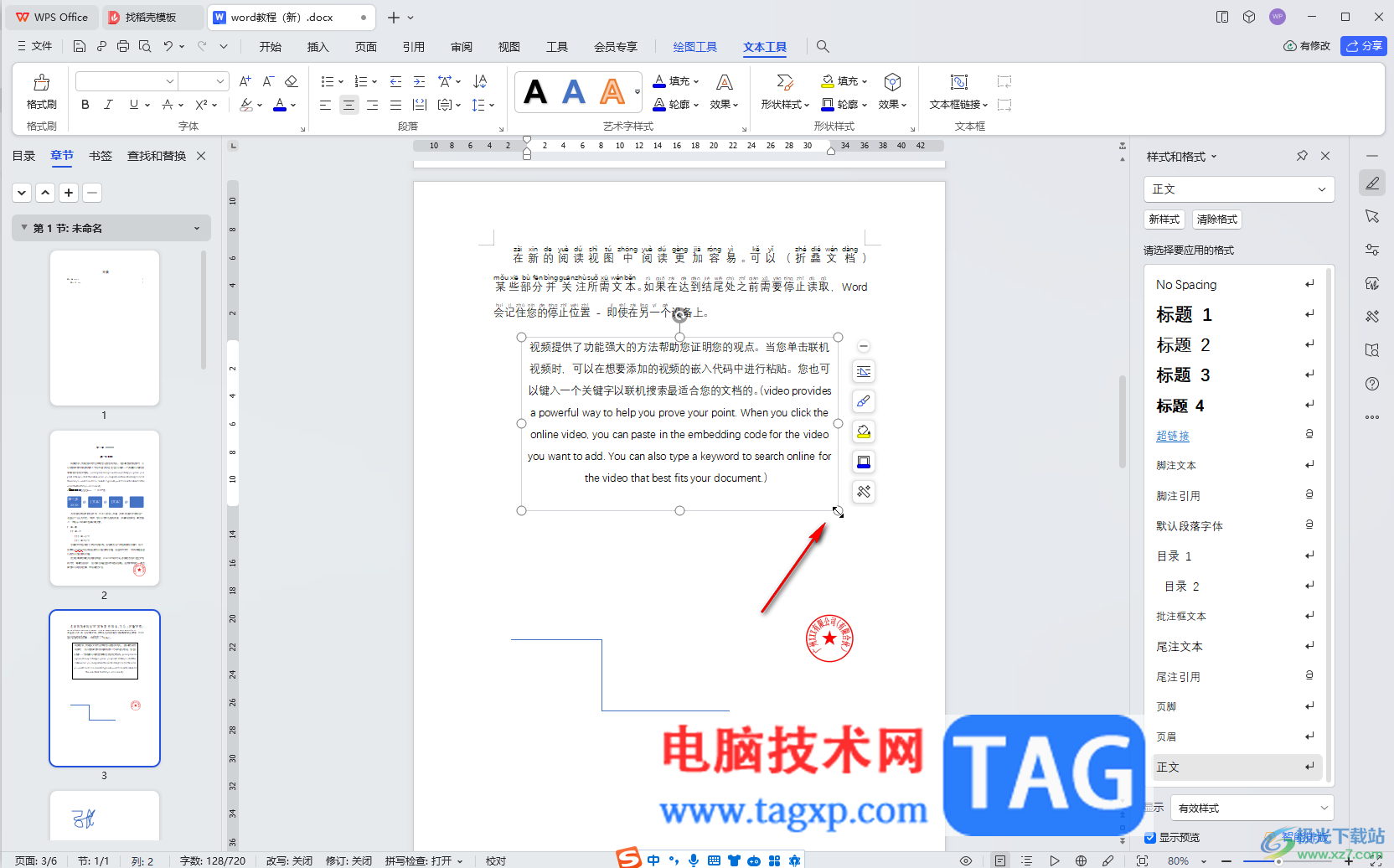
Task: Choose the blue WordArt style A
Action: pyautogui.click(x=574, y=92)
